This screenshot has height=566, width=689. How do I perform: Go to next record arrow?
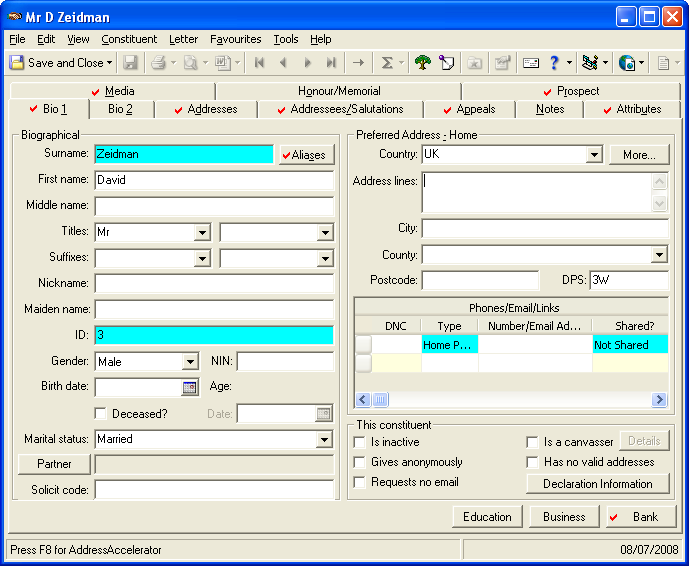click(308, 63)
